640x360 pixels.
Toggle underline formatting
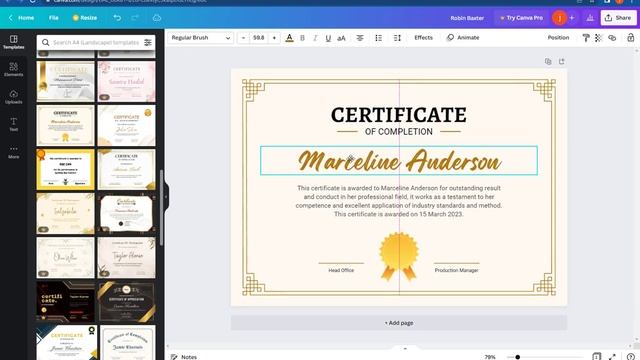pos(328,38)
